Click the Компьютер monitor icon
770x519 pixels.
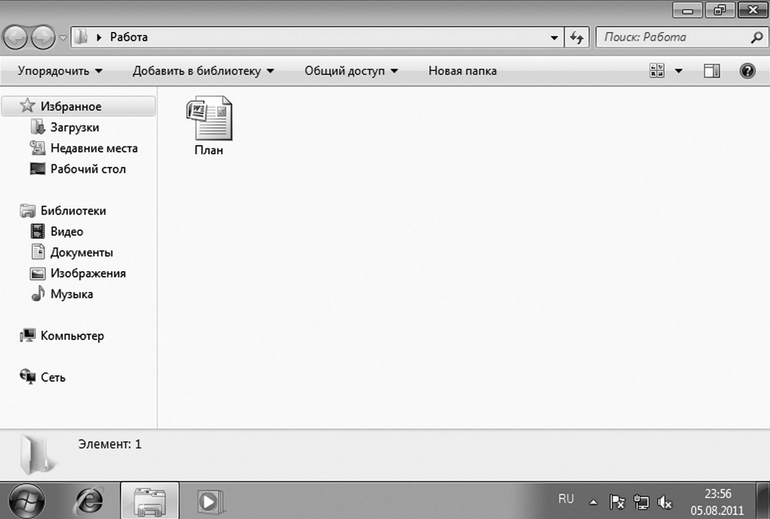(28, 335)
